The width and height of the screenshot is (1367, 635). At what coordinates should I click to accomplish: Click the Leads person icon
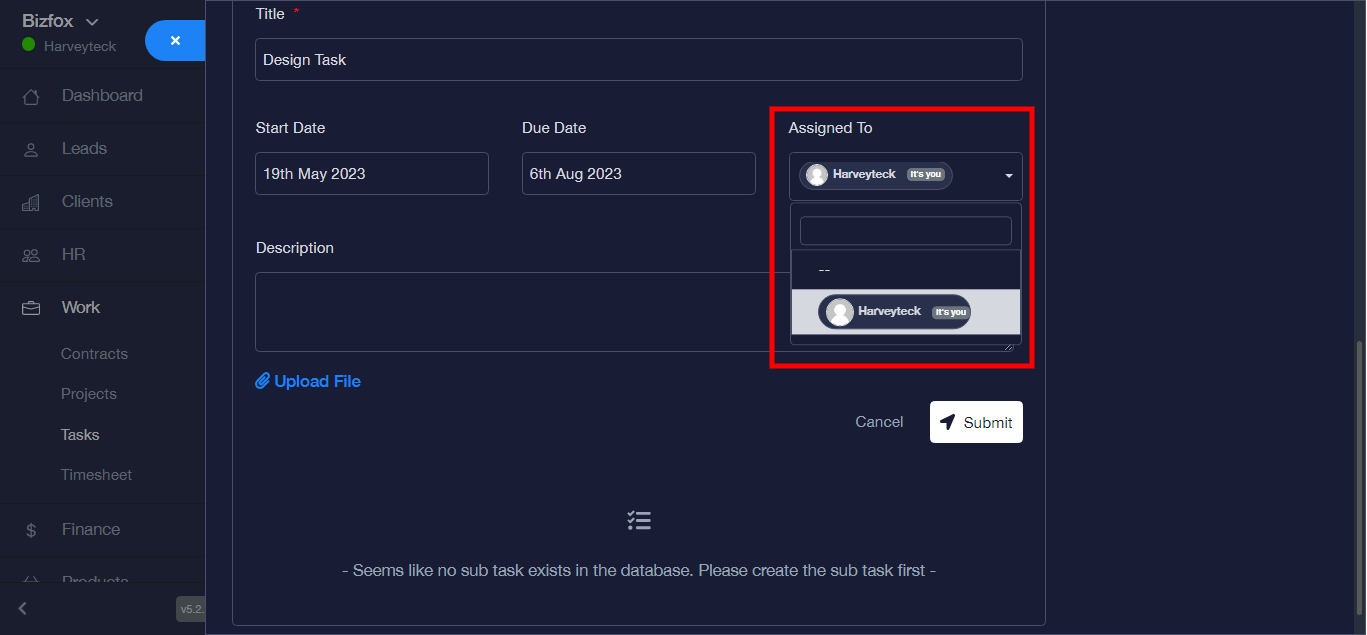(31, 149)
